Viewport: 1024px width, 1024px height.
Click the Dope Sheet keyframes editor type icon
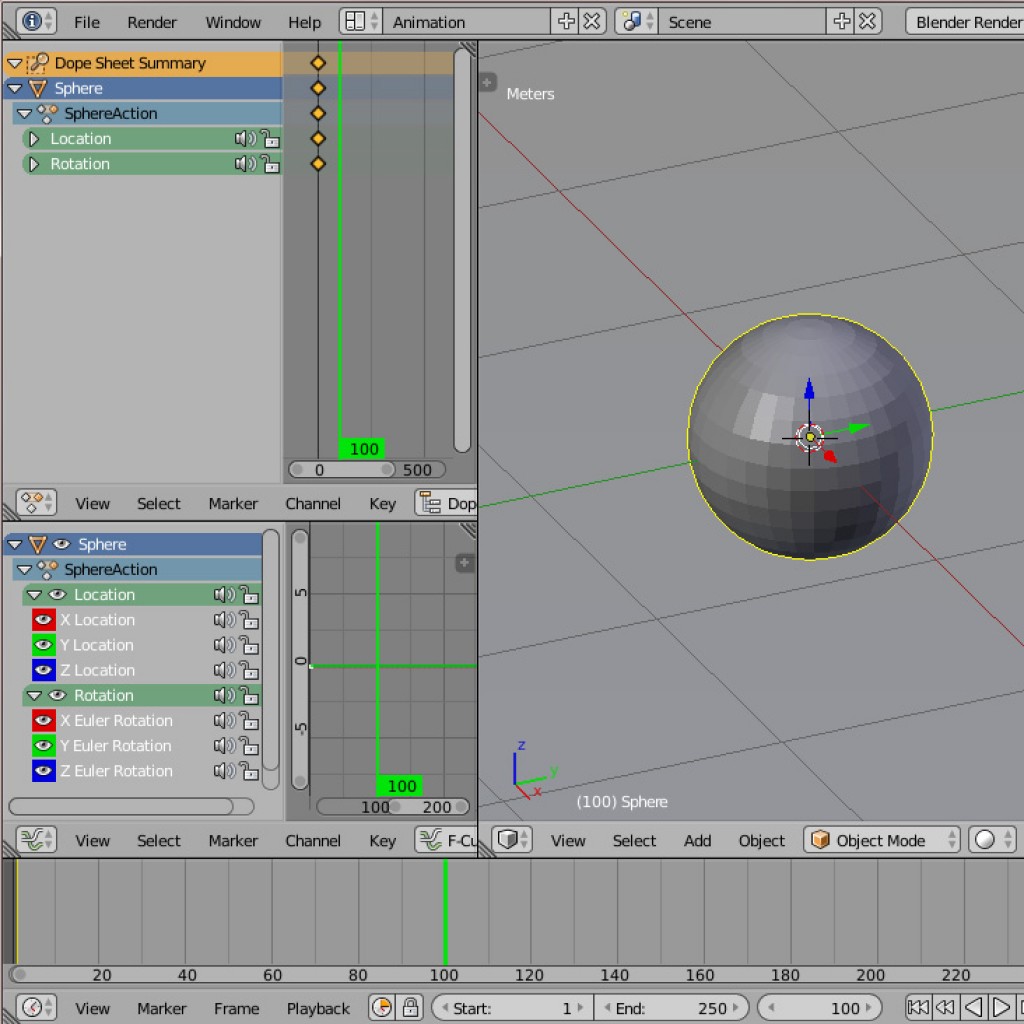pos(30,503)
